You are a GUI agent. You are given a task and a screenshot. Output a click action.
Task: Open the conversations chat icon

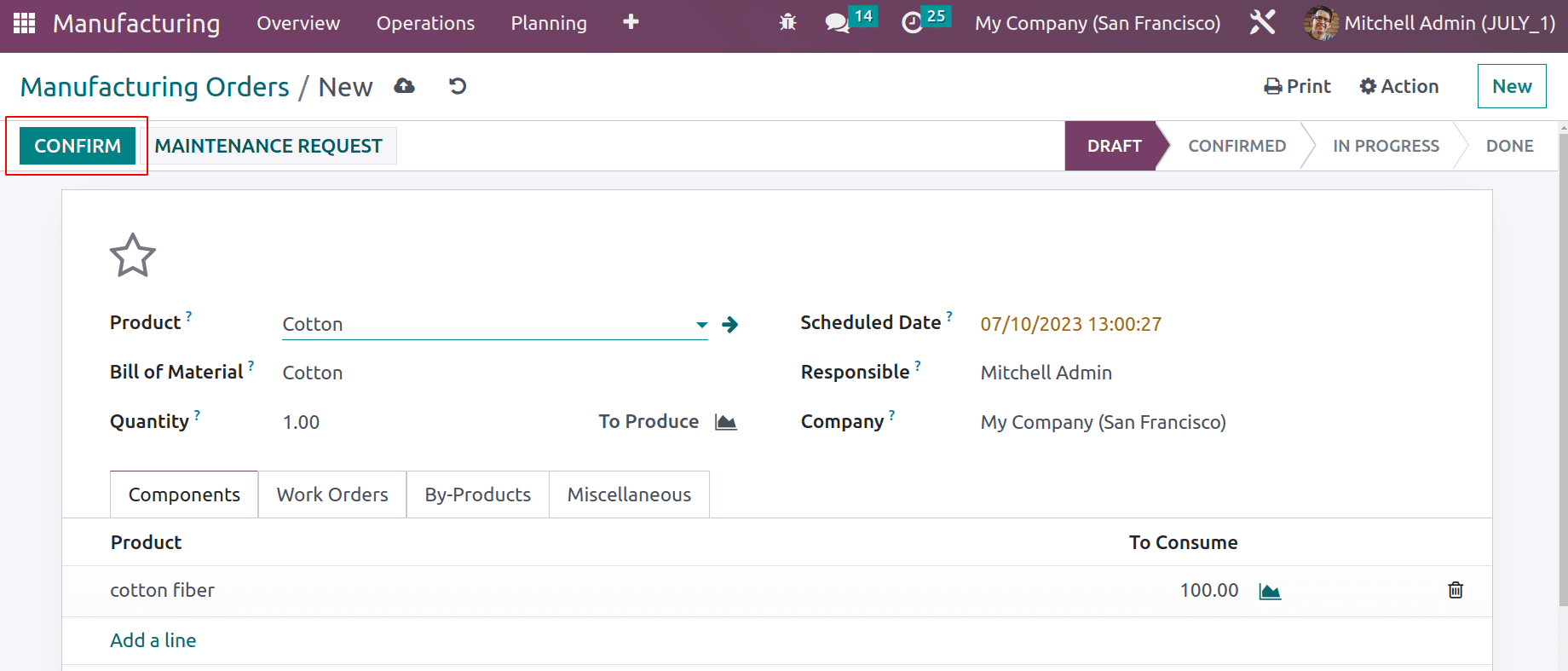coord(837,23)
